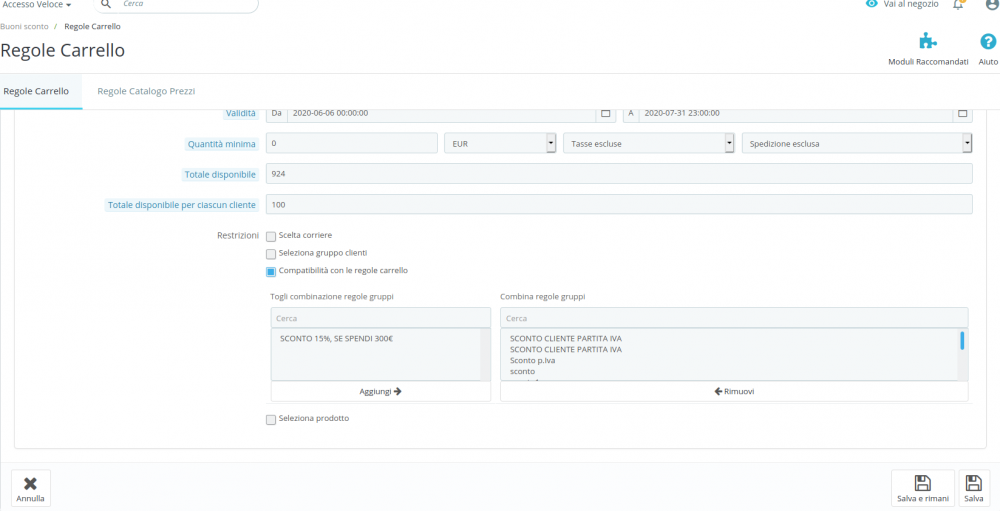Click the A validity end date field
Screen dimensions: 1000x511
point(796,113)
